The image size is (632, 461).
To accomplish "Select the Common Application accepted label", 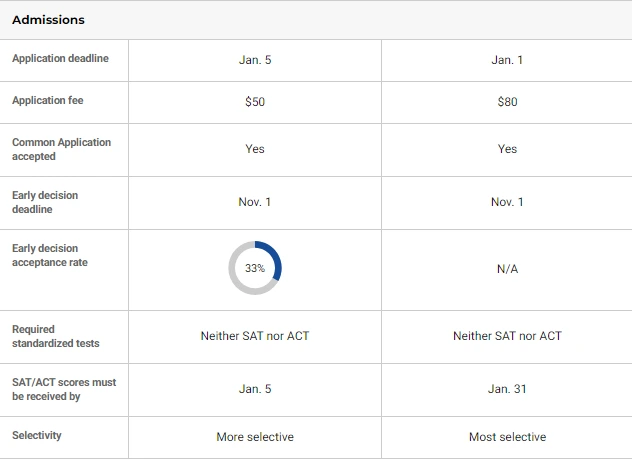I will click(61, 149).
